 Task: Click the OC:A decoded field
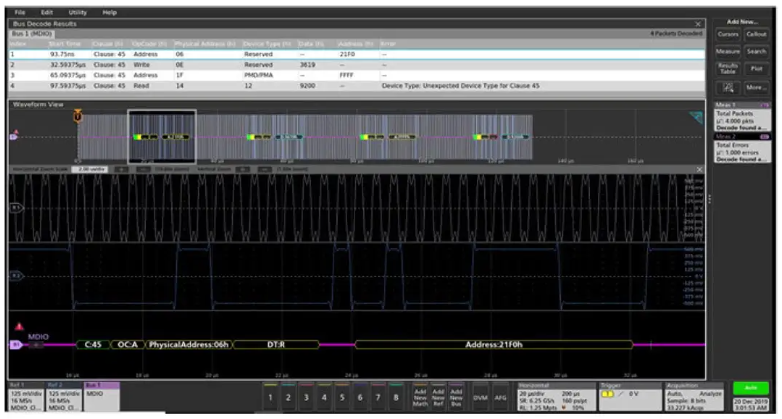(x=128, y=345)
